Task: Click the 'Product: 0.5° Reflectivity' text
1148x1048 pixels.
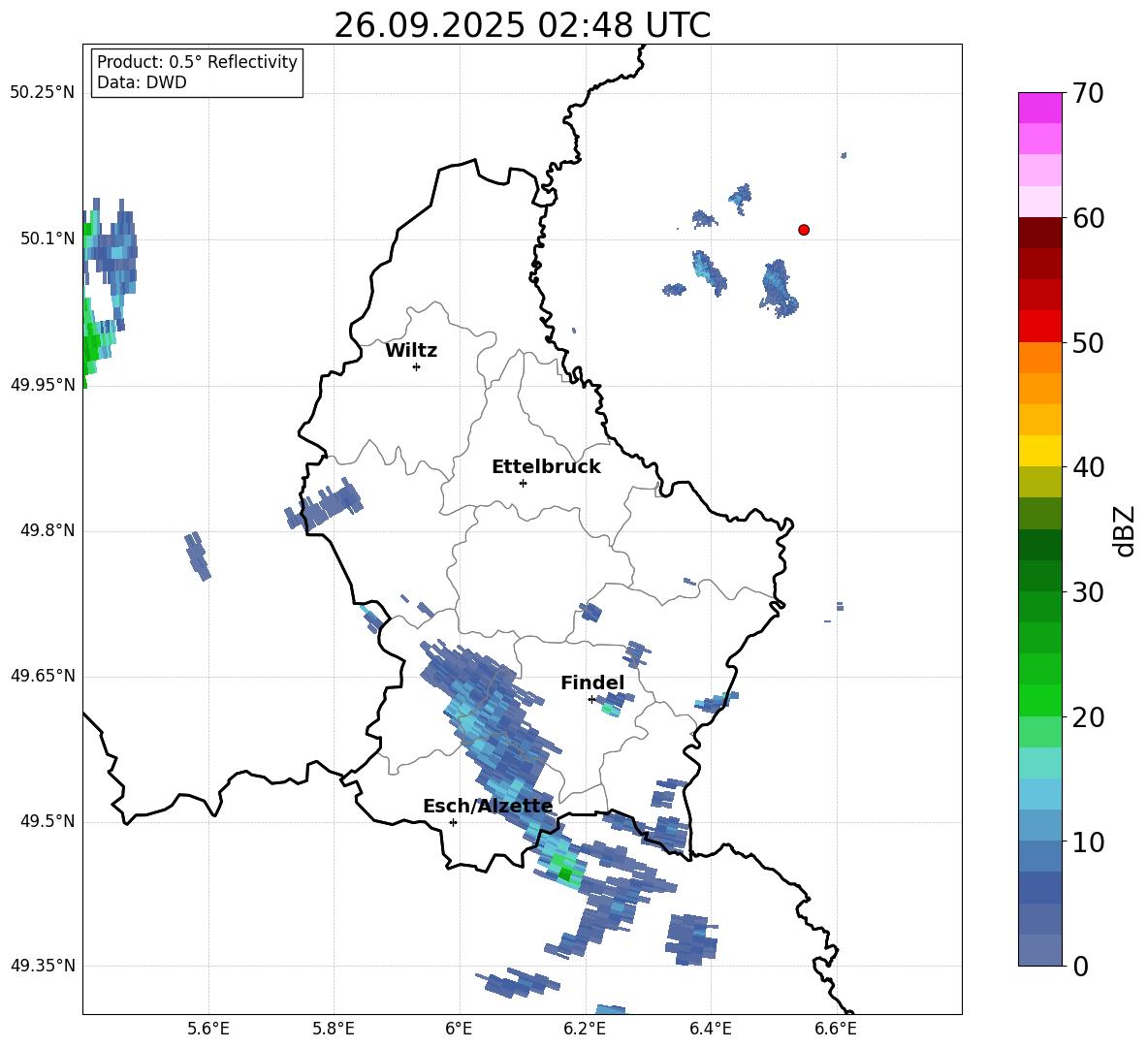Action: pyautogui.click(x=197, y=62)
